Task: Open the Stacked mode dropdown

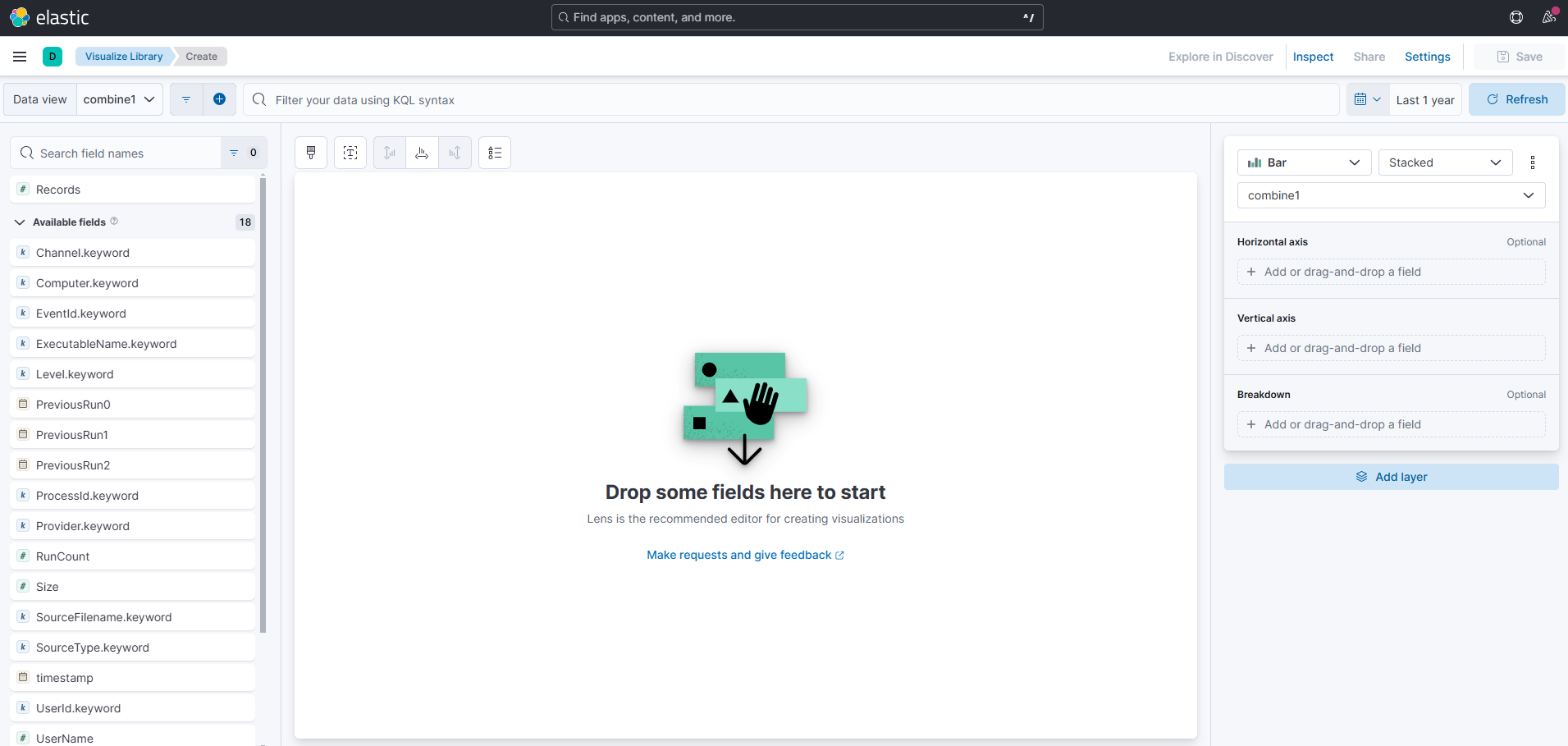Action: (1445, 162)
